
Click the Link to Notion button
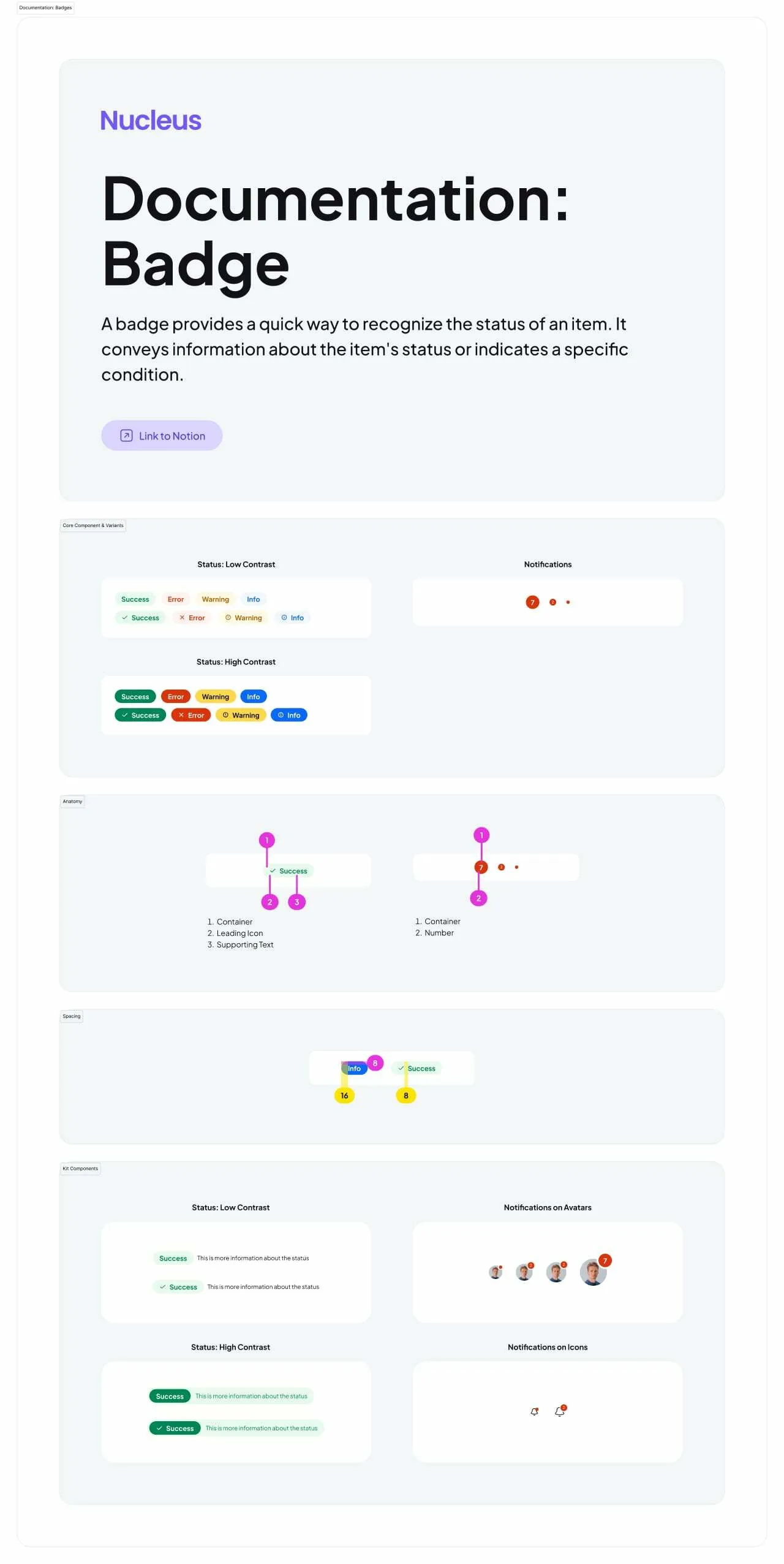(x=162, y=435)
